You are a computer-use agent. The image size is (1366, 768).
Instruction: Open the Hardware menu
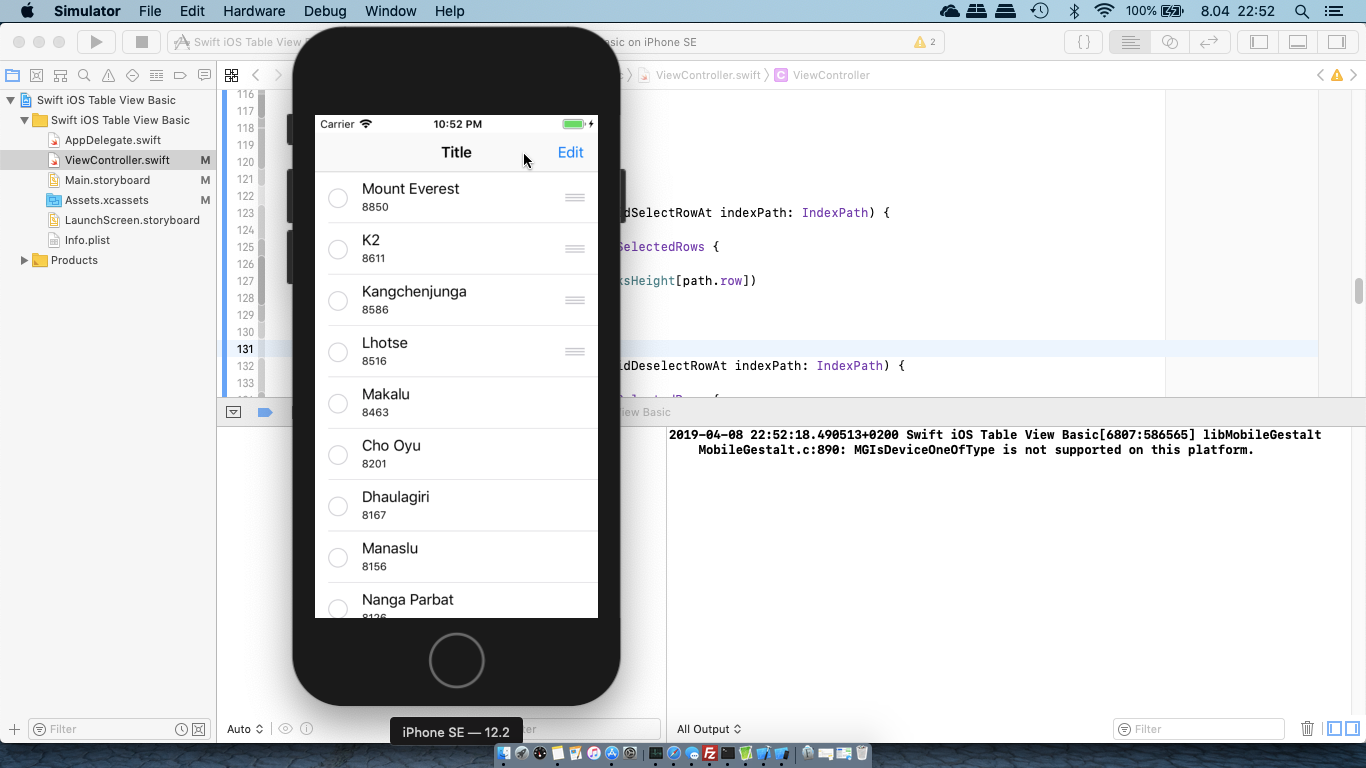point(254,11)
